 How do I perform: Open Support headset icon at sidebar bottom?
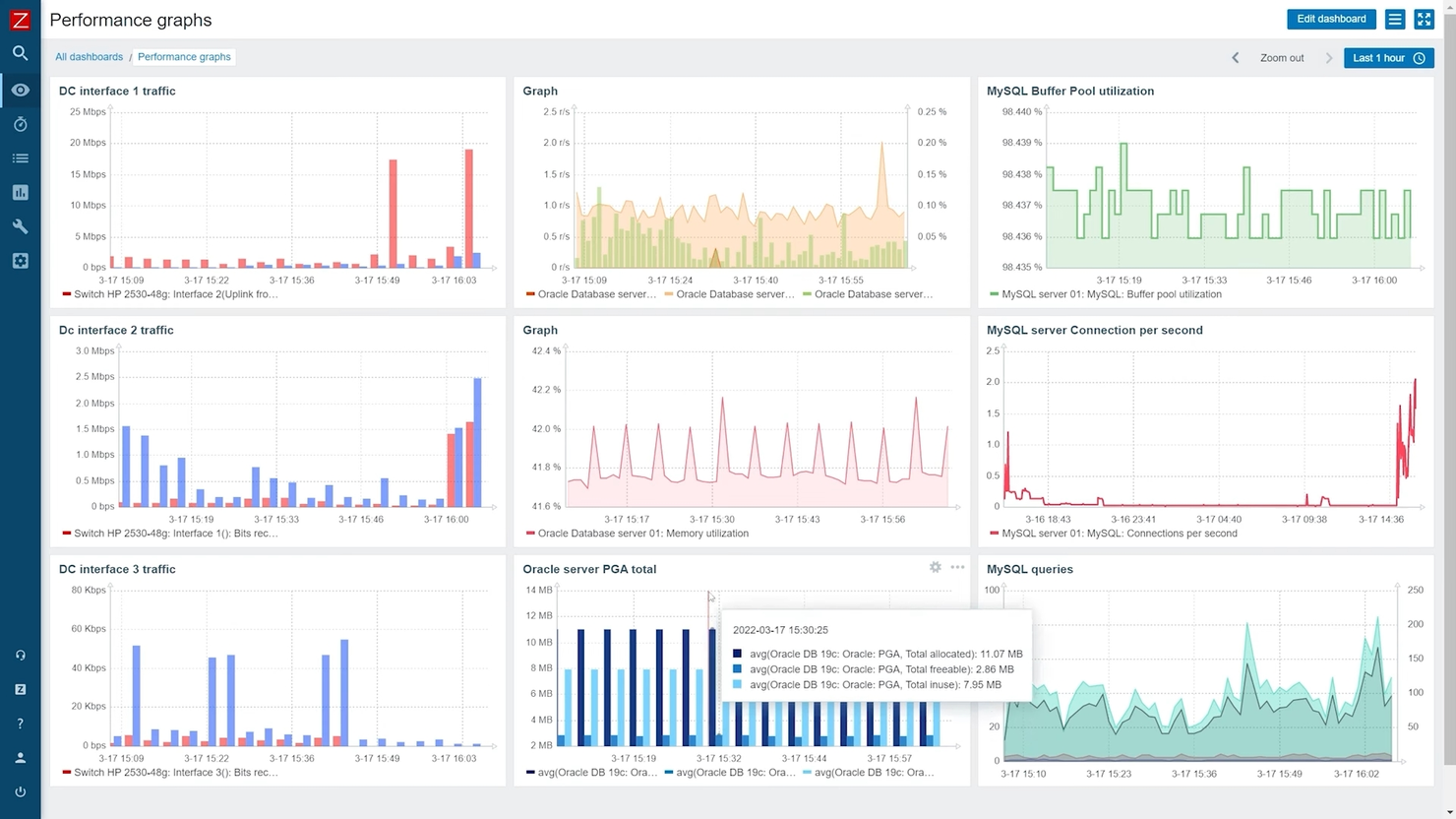20,655
